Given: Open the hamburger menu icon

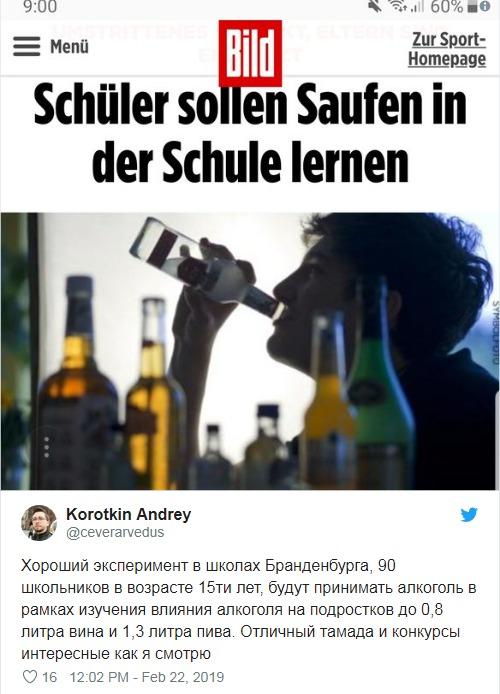Looking at the screenshot, I should tap(27, 46).
